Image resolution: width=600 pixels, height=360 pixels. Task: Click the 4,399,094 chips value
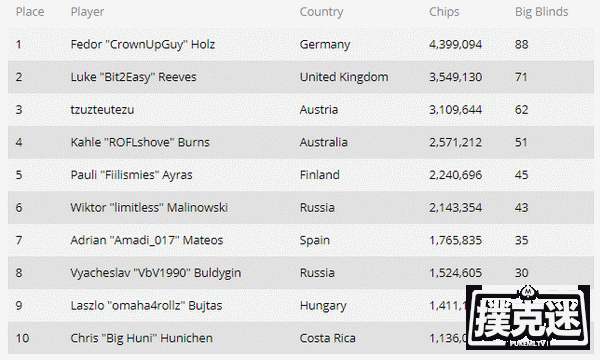tap(455, 44)
